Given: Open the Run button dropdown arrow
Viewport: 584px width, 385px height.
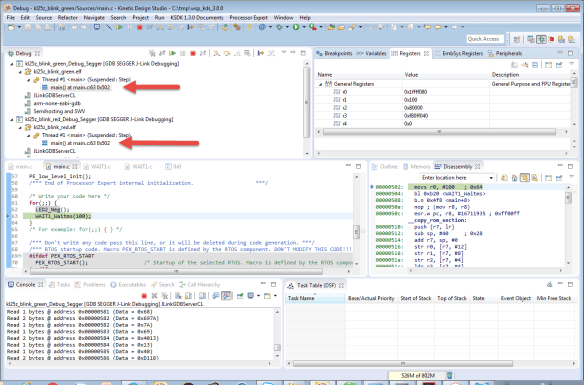Looking at the screenshot, I should click(x=304, y=27).
